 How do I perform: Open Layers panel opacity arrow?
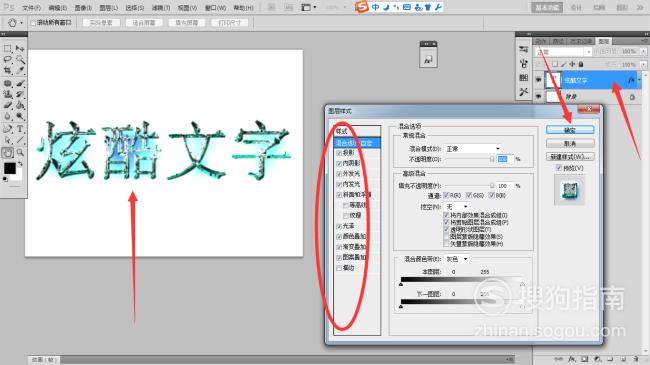tap(643, 51)
